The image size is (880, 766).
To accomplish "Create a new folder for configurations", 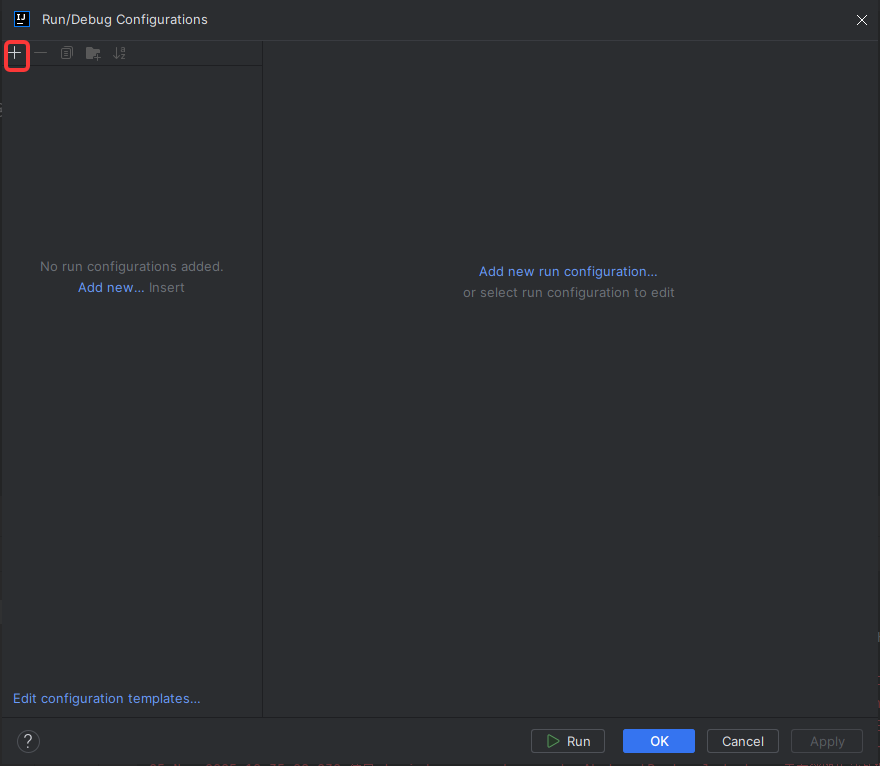I will click(x=92, y=52).
